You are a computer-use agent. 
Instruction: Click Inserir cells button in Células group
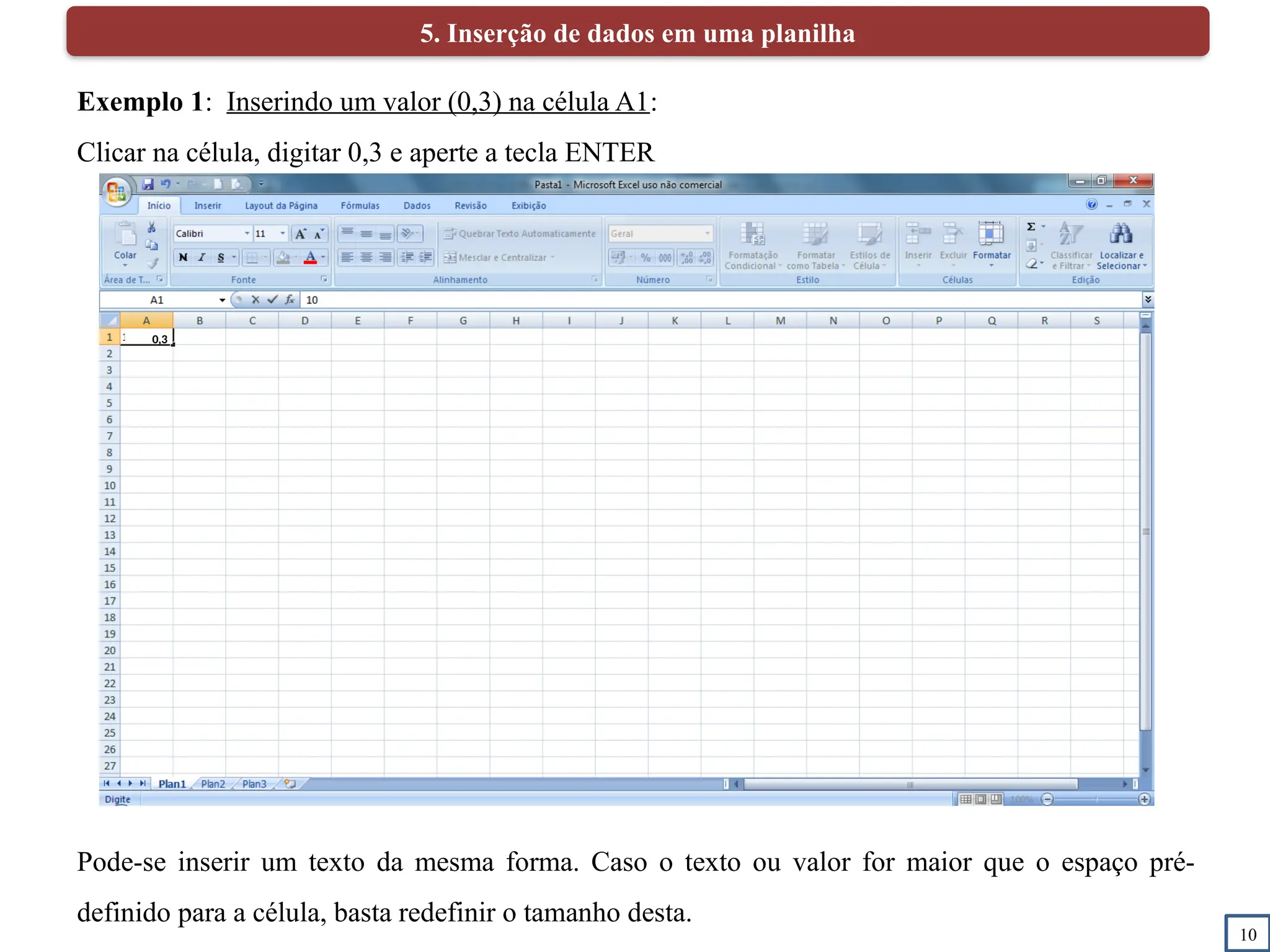point(918,245)
